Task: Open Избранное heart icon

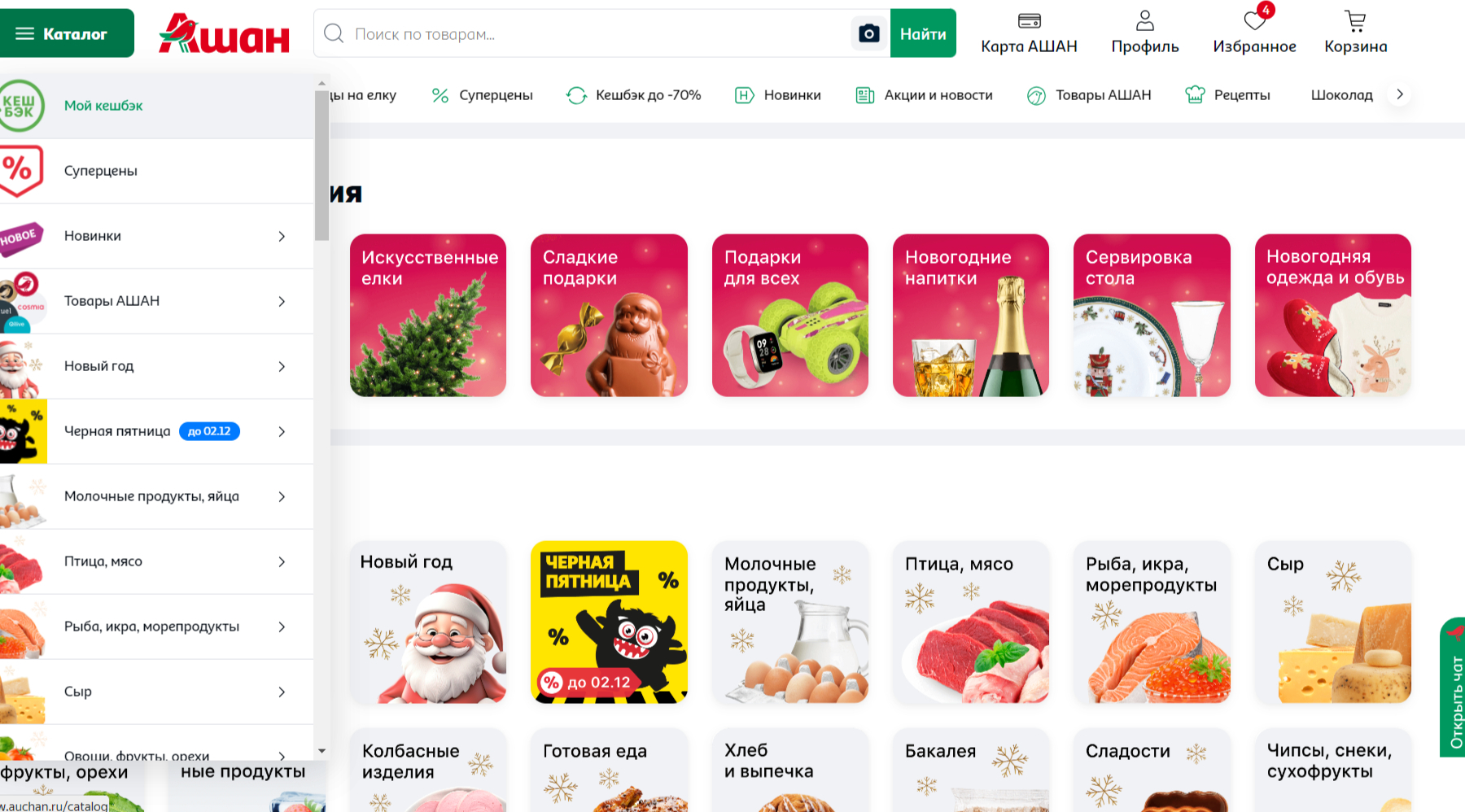Action: [x=1254, y=20]
